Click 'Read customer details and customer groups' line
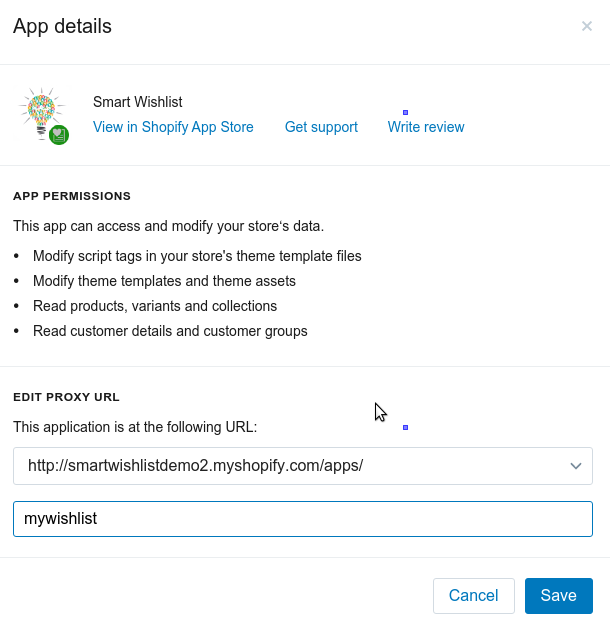The height and width of the screenshot is (631, 610). [170, 331]
